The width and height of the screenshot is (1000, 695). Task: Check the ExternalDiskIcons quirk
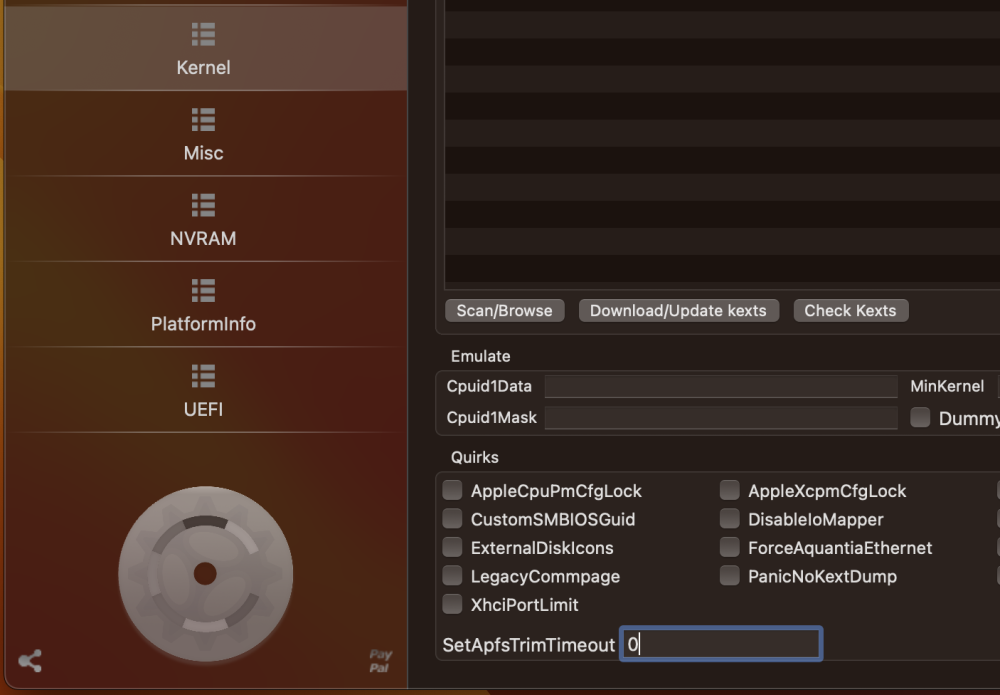(x=452, y=547)
